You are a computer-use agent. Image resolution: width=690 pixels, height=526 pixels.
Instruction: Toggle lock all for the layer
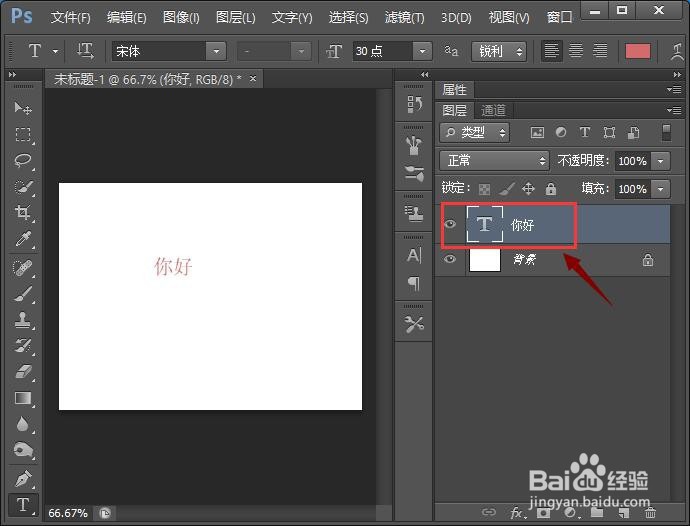coord(551,189)
